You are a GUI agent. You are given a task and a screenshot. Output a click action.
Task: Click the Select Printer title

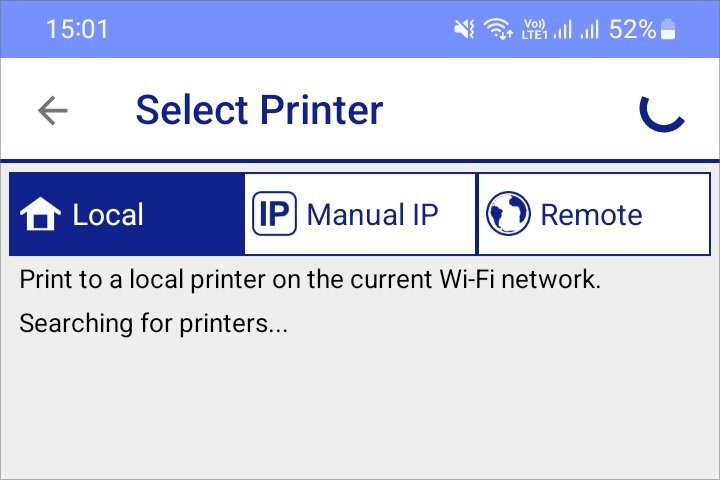[x=259, y=110]
